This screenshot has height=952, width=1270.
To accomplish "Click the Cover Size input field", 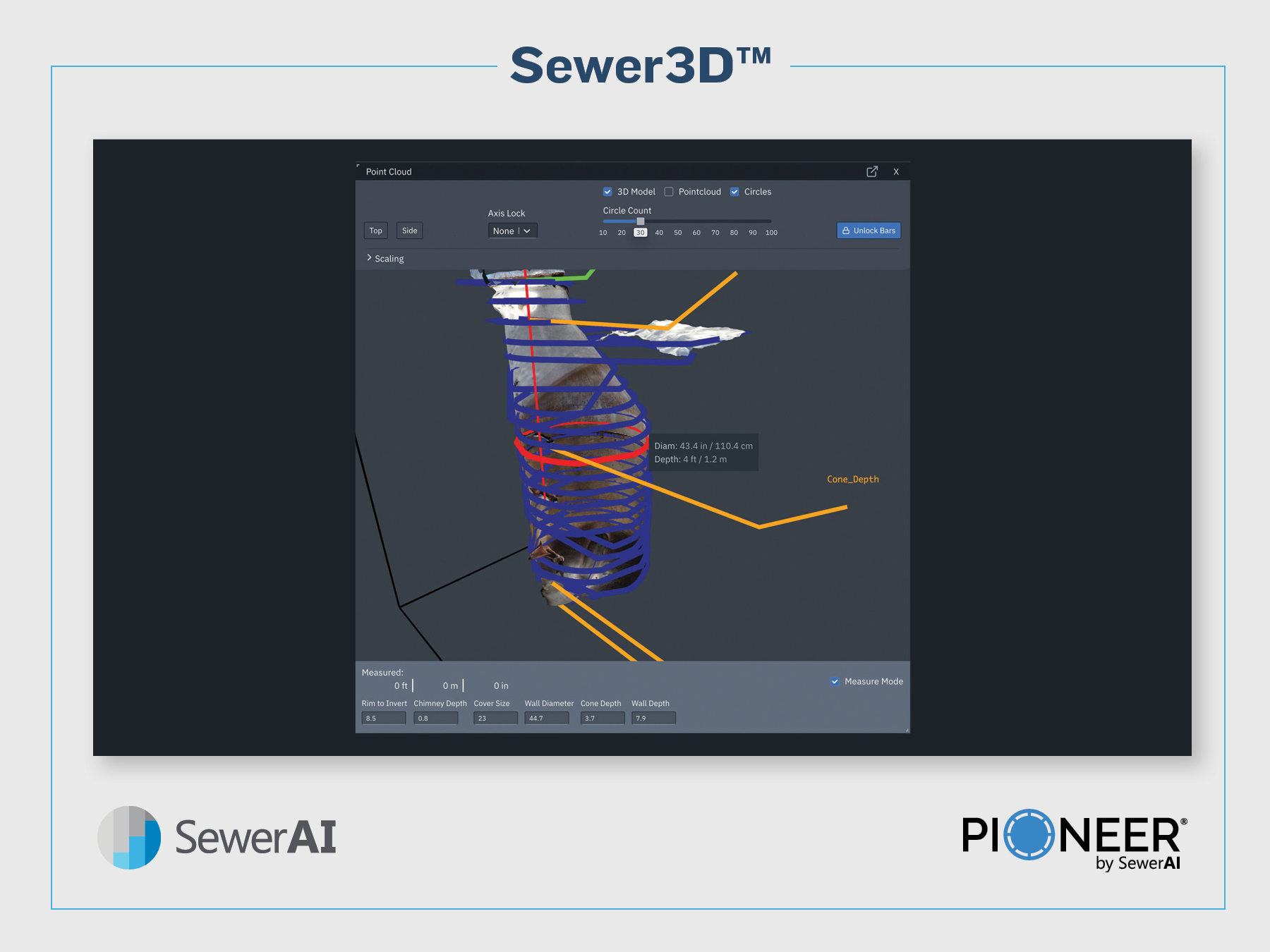I will (x=496, y=718).
